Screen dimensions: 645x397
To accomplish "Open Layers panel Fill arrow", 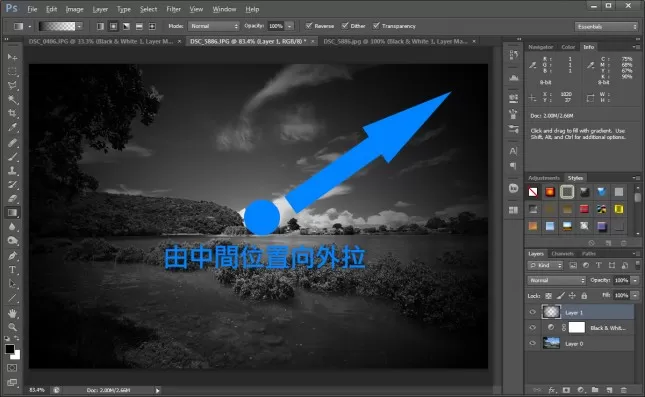I will tap(636, 295).
